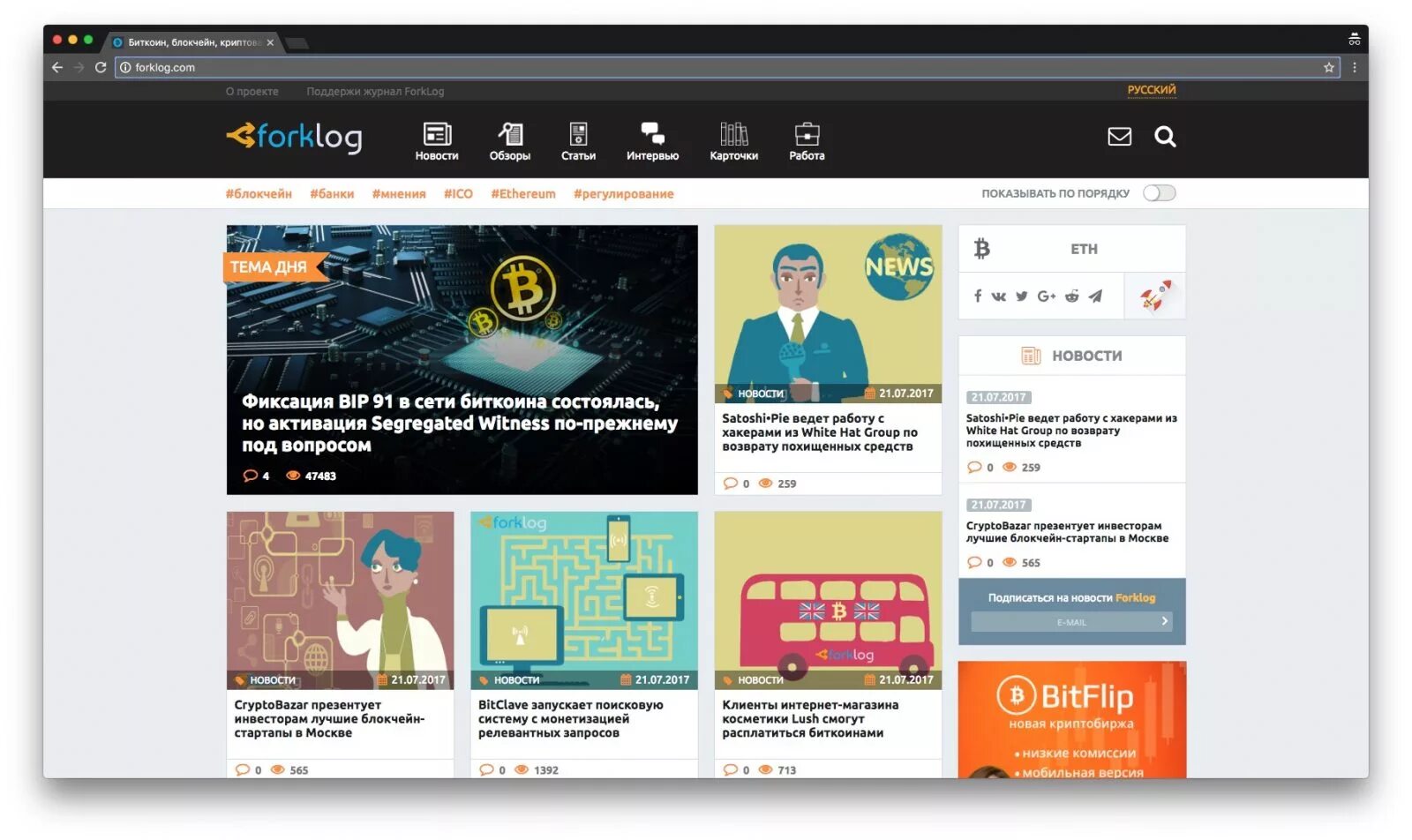1412x840 pixels.
Task: Open the Обзоры section icon
Action: coord(510,134)
